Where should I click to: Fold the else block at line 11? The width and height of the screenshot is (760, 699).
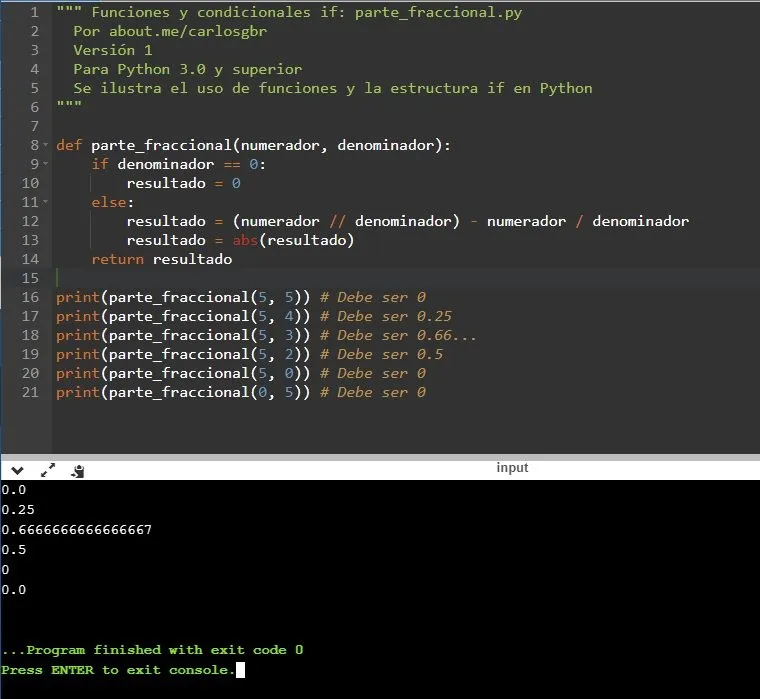(46, 202)
